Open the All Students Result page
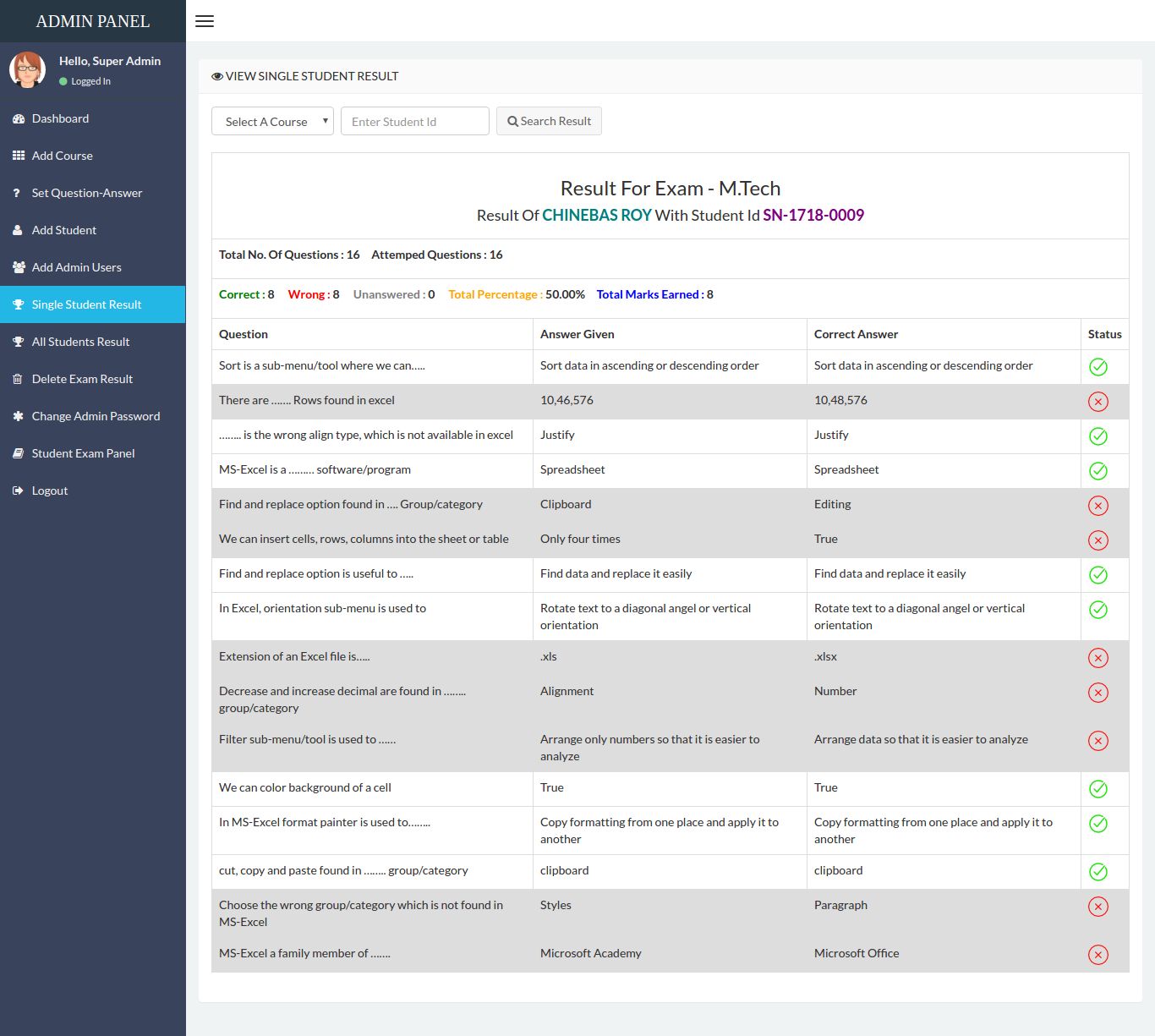 [80, 342]
